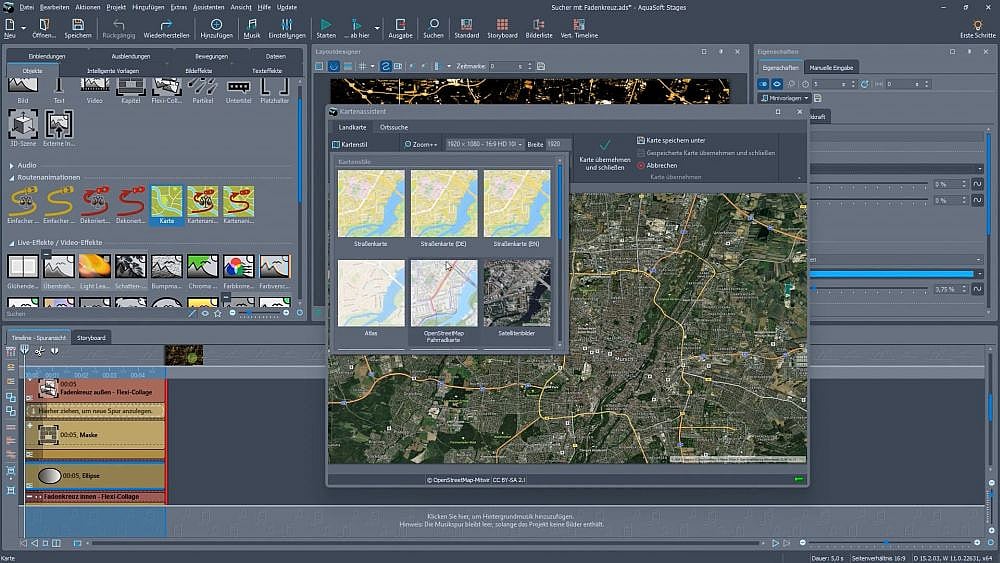Switch to the Ortssuche tab

coord(393,127)
